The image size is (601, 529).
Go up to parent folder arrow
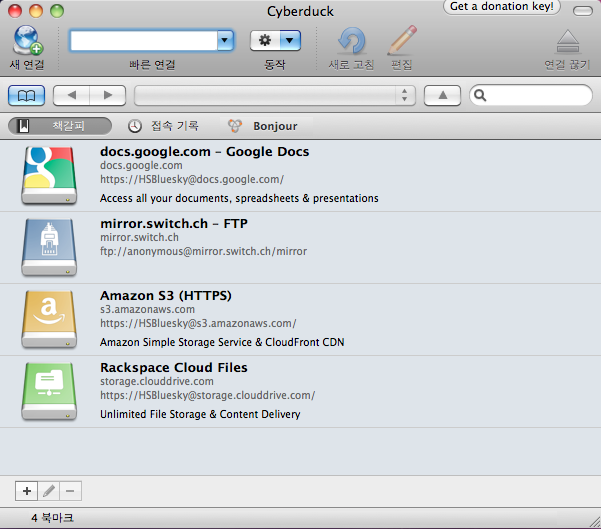tap(442, 95)
